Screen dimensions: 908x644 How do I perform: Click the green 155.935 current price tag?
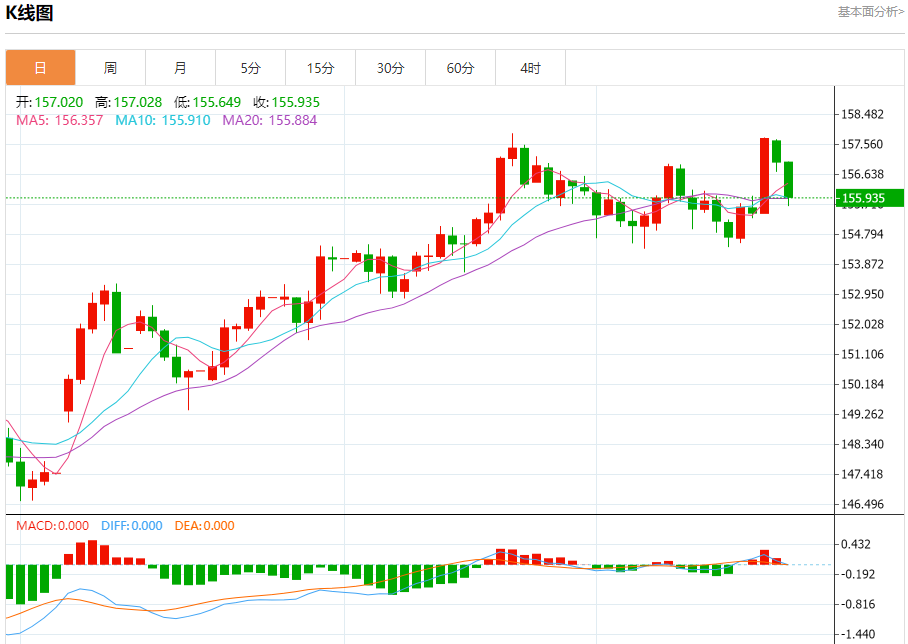tap(862, 198)
